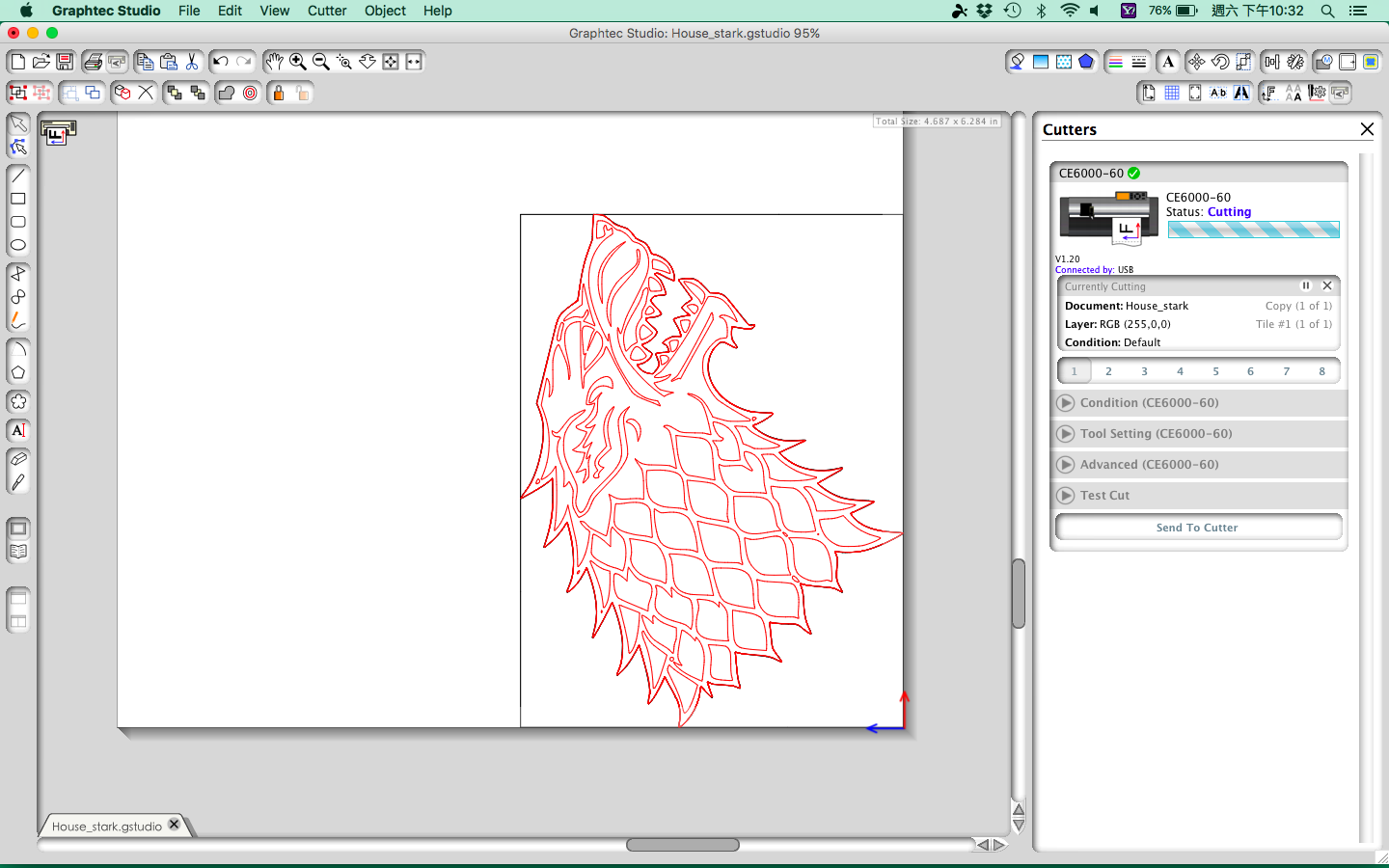The image size is (1389, 868).
Task: Select the Edit Points tool
Action: click(x=18, y=148)
